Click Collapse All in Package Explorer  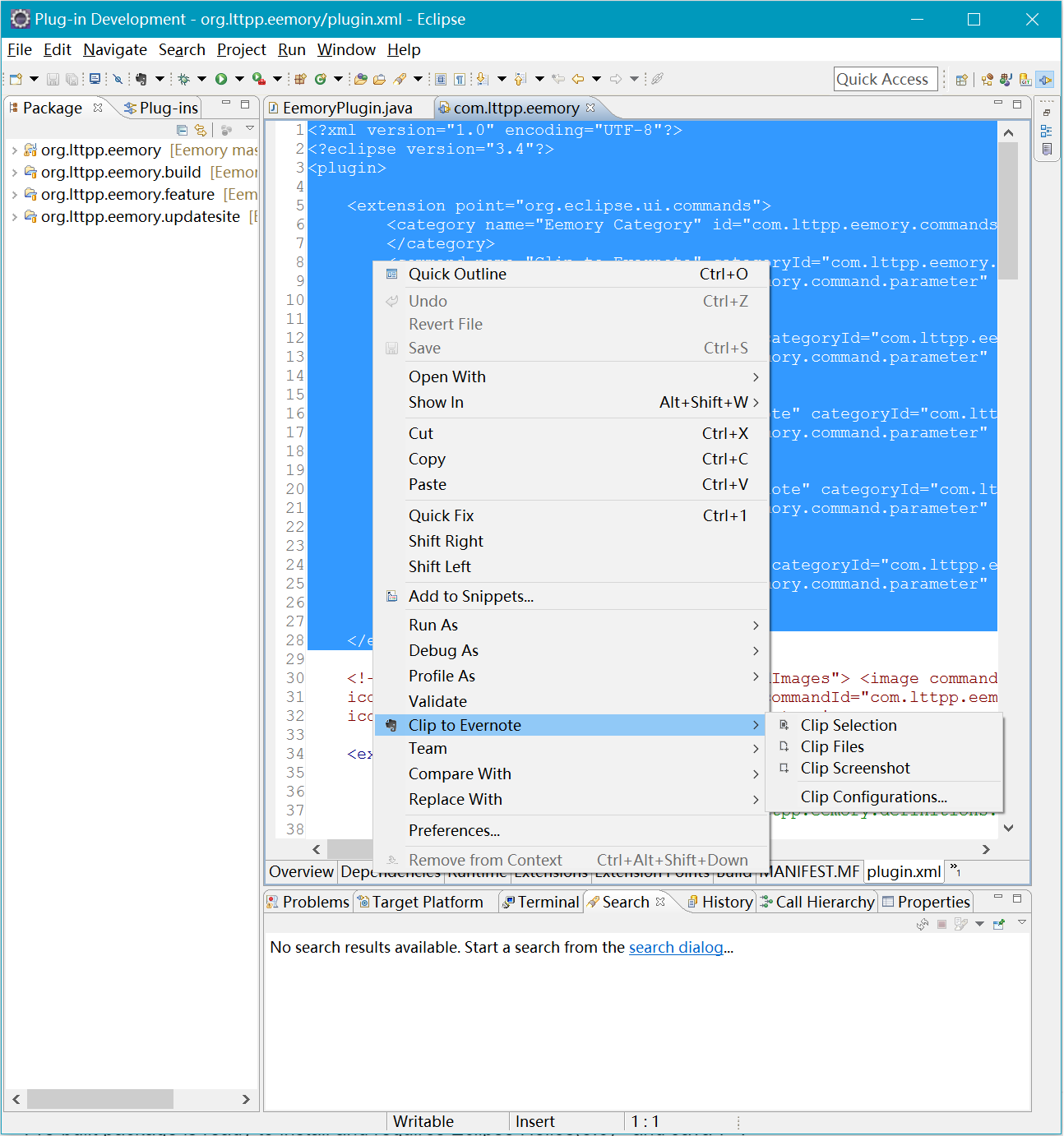point(183,130)
